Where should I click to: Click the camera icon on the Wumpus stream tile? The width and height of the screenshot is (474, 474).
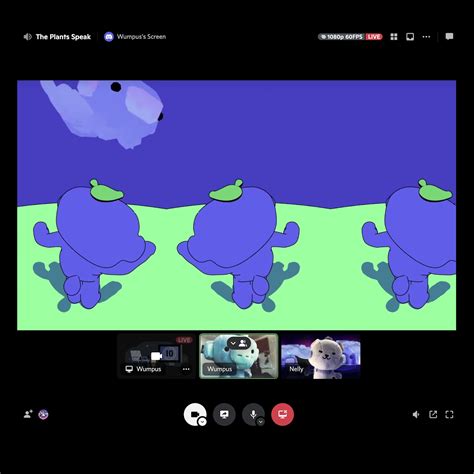click(x=156, y=356)
